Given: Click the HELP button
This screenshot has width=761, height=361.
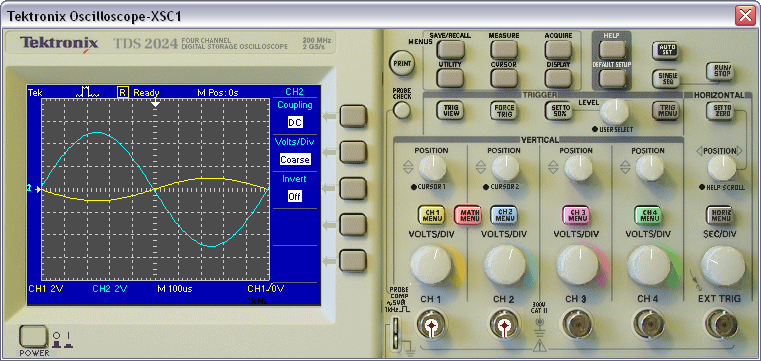Looking at the screenshot, I should pyautogui.click(x=612, y=49).
